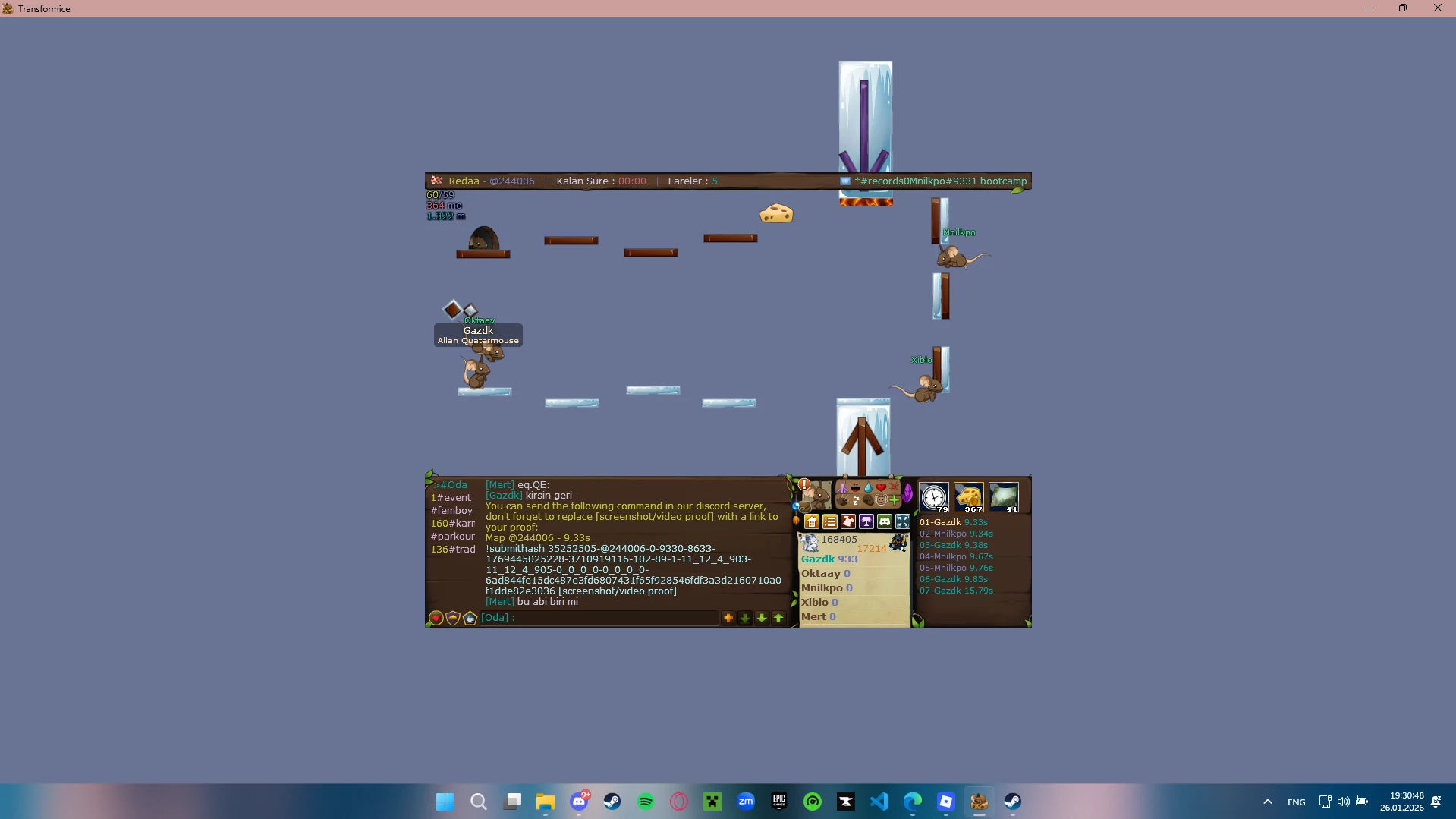This screenshot has height=819, width=1456.
Task: Click the clap paws emote icon
Action: coord(842,500)
